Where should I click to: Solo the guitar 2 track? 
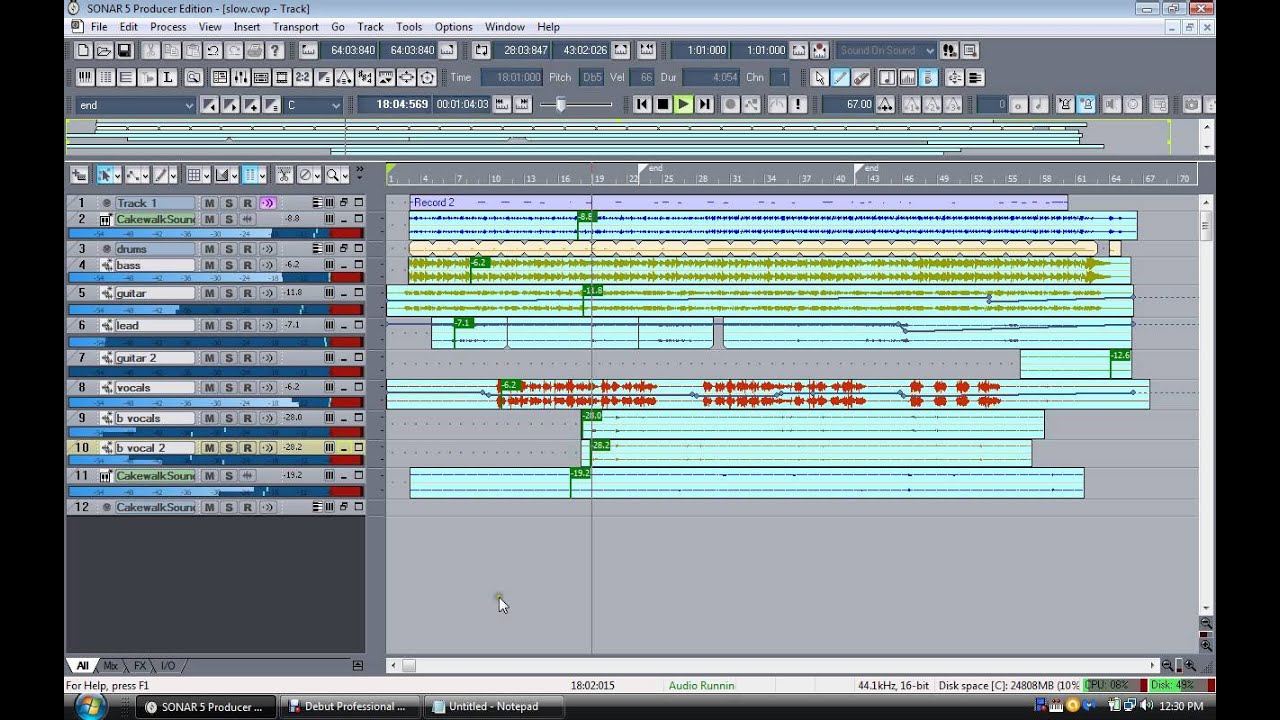click(x=228, y=357)
